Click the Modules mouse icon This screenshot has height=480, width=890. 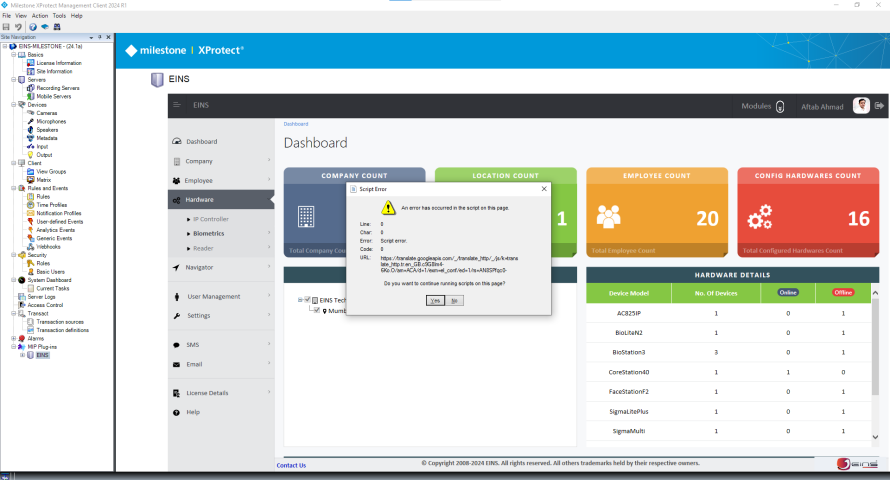[780, 106]
